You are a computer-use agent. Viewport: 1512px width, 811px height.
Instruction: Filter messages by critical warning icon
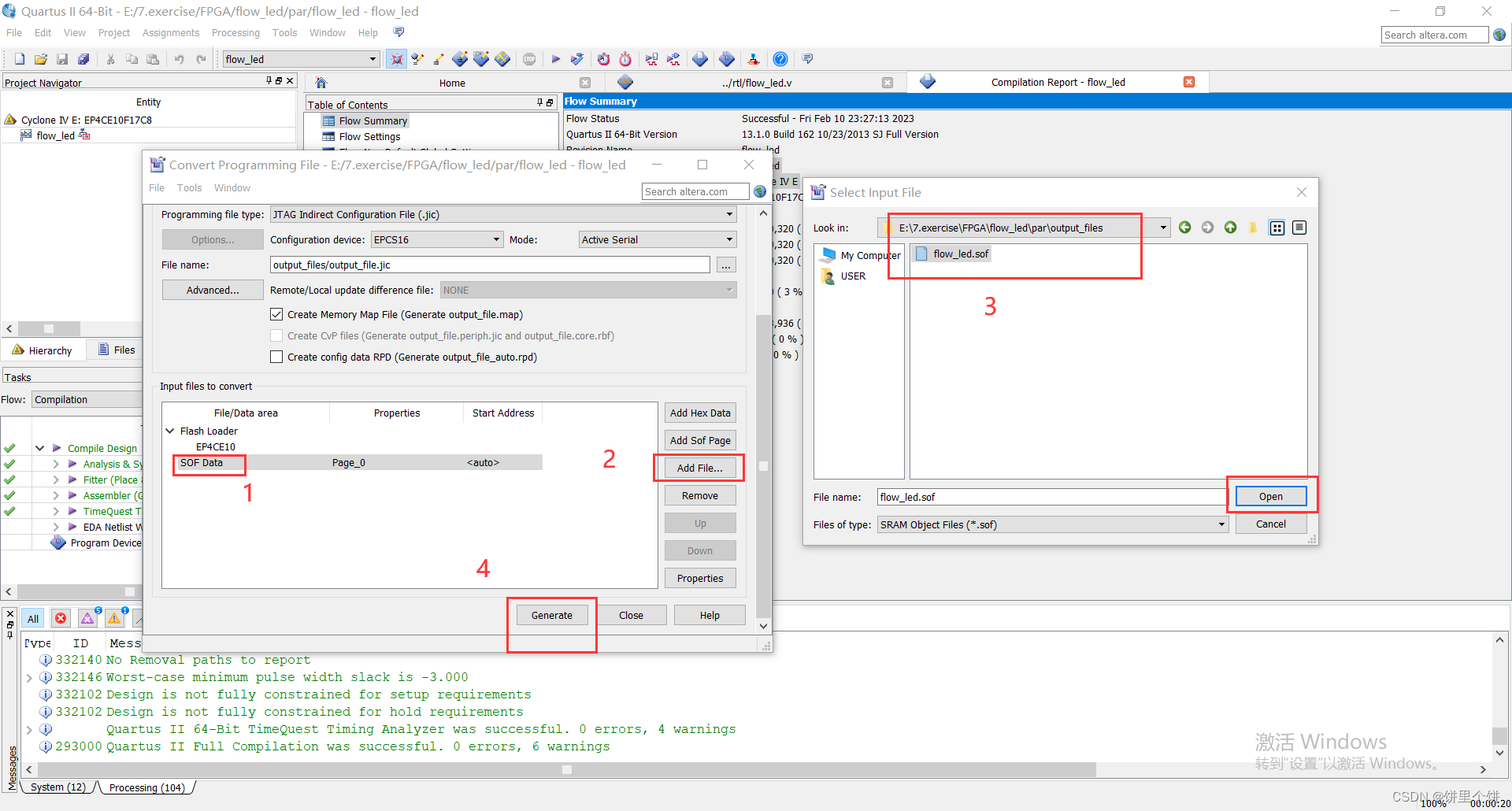(x=88, y=618)
